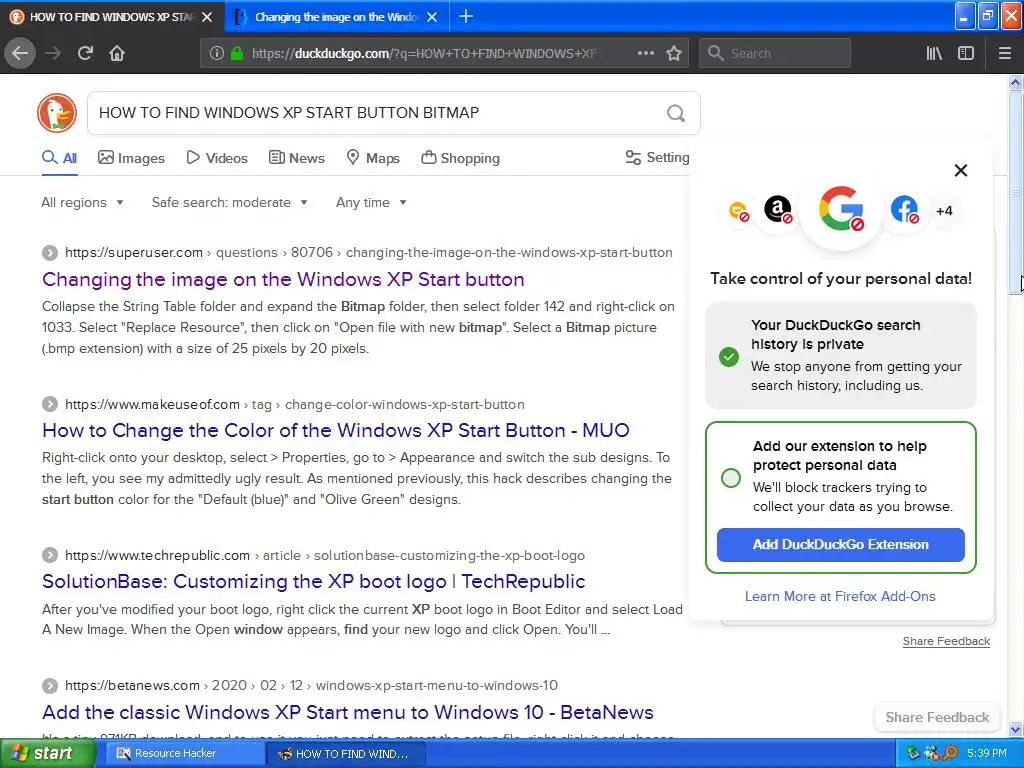Click the DuckDuckGo duck logo
Image resolution: width=1024 pixels, height=768 pixels.
[x=57, y=112]
